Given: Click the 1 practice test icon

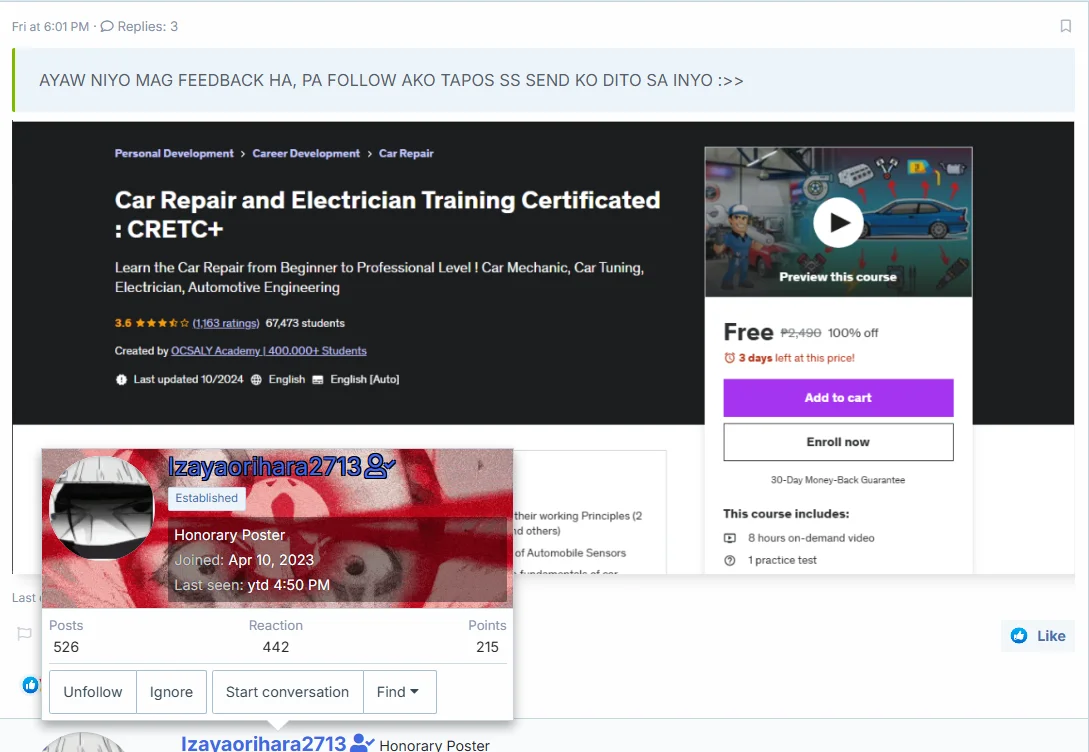Looking at the screenshot, I should pyautogui.click(x=730, y=560).
